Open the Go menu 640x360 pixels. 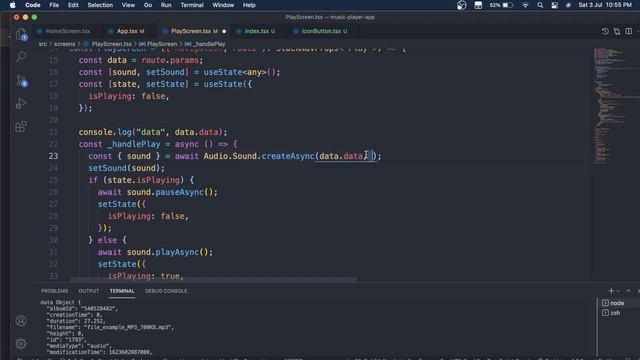tap(148, 5)
